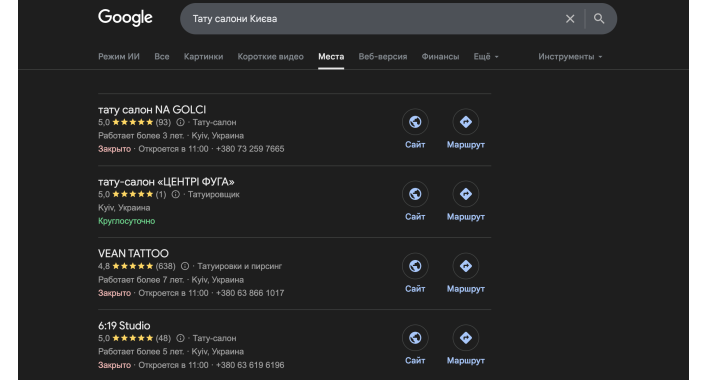
Task: Open website icon for VEAN TATTOO
Action: 415,266
